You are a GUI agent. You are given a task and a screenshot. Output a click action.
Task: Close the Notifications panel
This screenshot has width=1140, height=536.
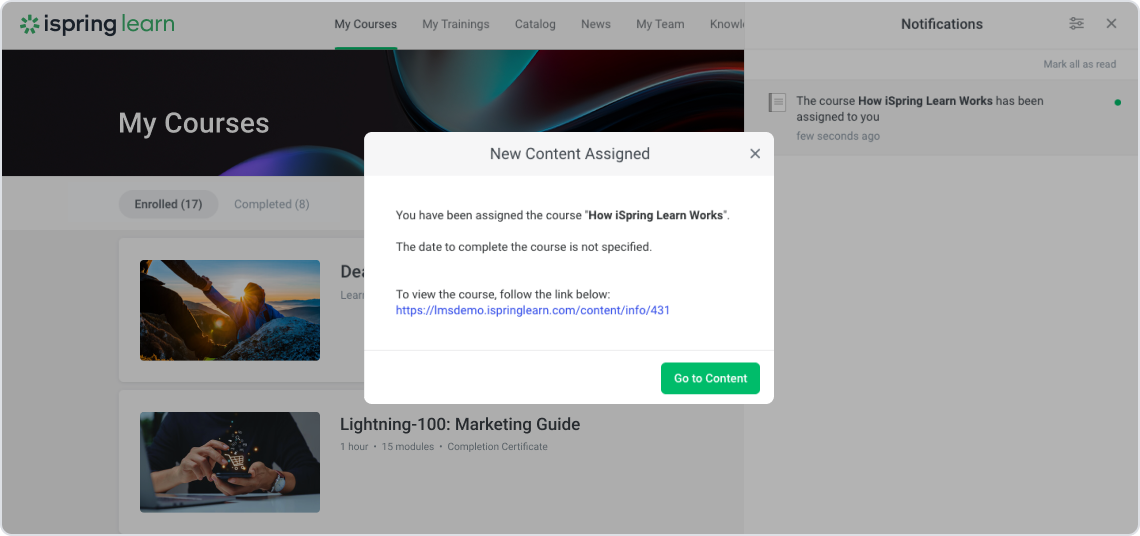(x=1112, y=24)
